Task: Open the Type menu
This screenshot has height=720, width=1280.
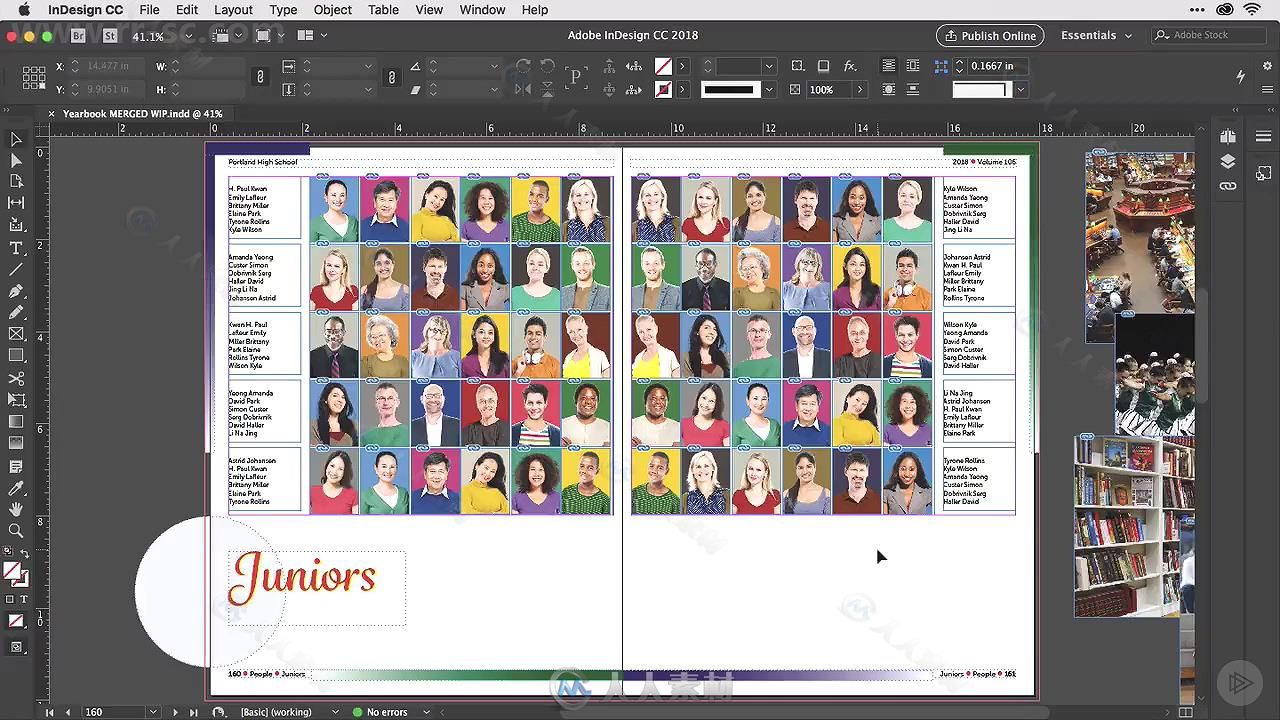Action: [x=283, y=10]
